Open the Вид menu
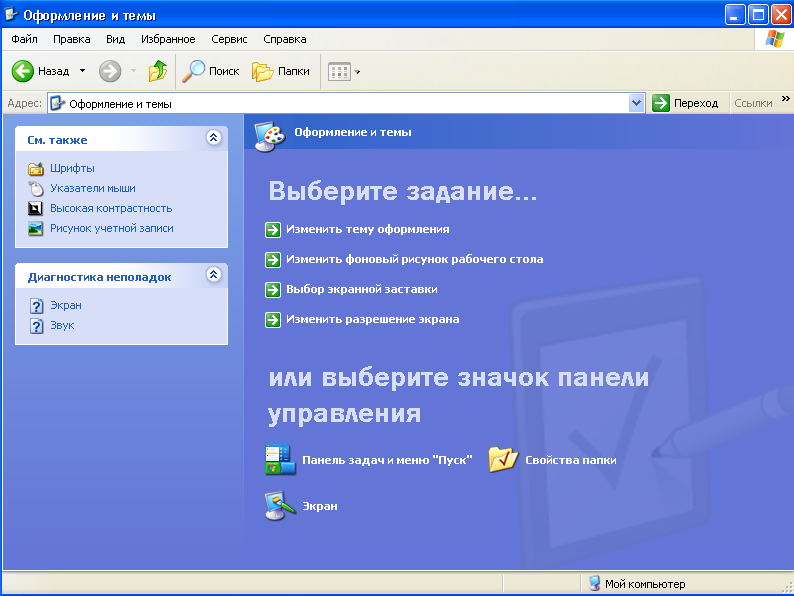The image size is (794, 596). click(115, 39)
